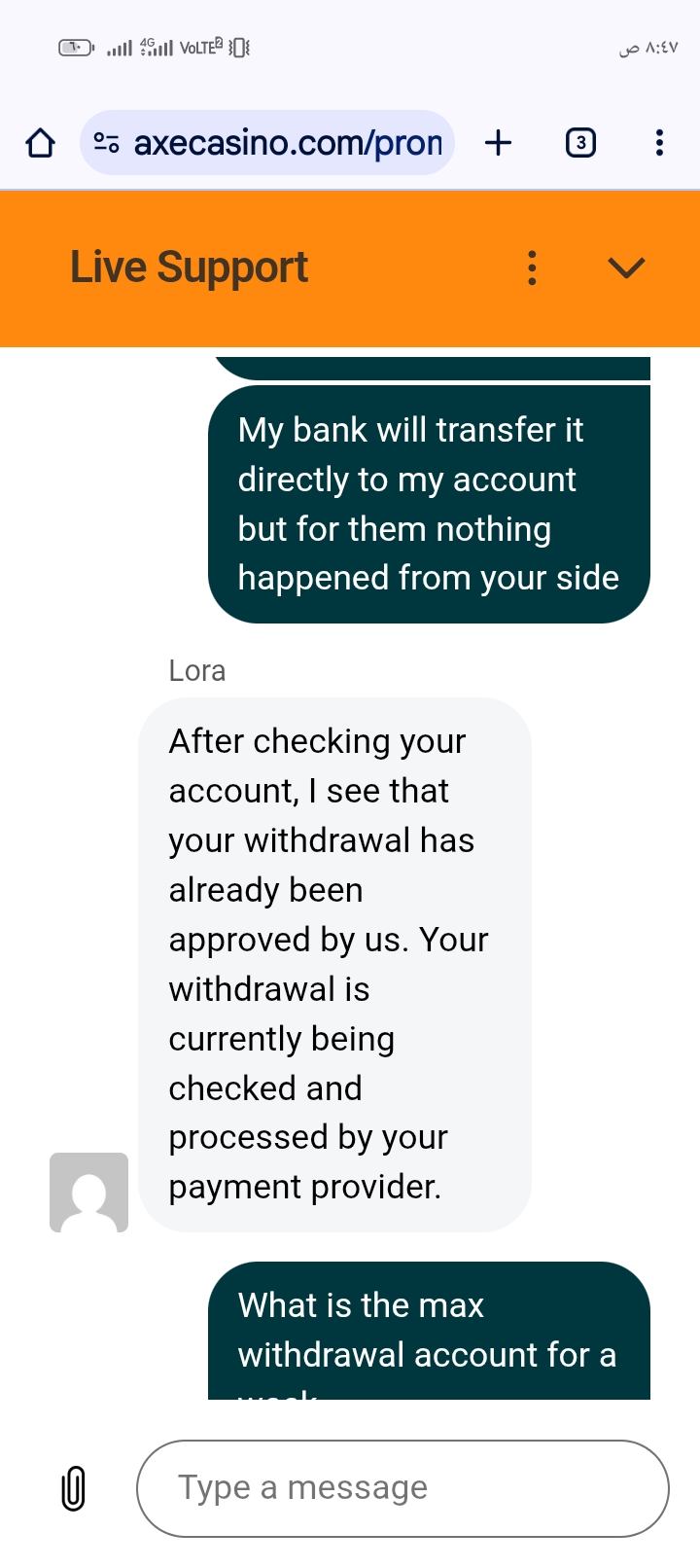Screen dimensions: 700x1568
Task: Tap the axecasino.com URL address bar
Action: 288,143
